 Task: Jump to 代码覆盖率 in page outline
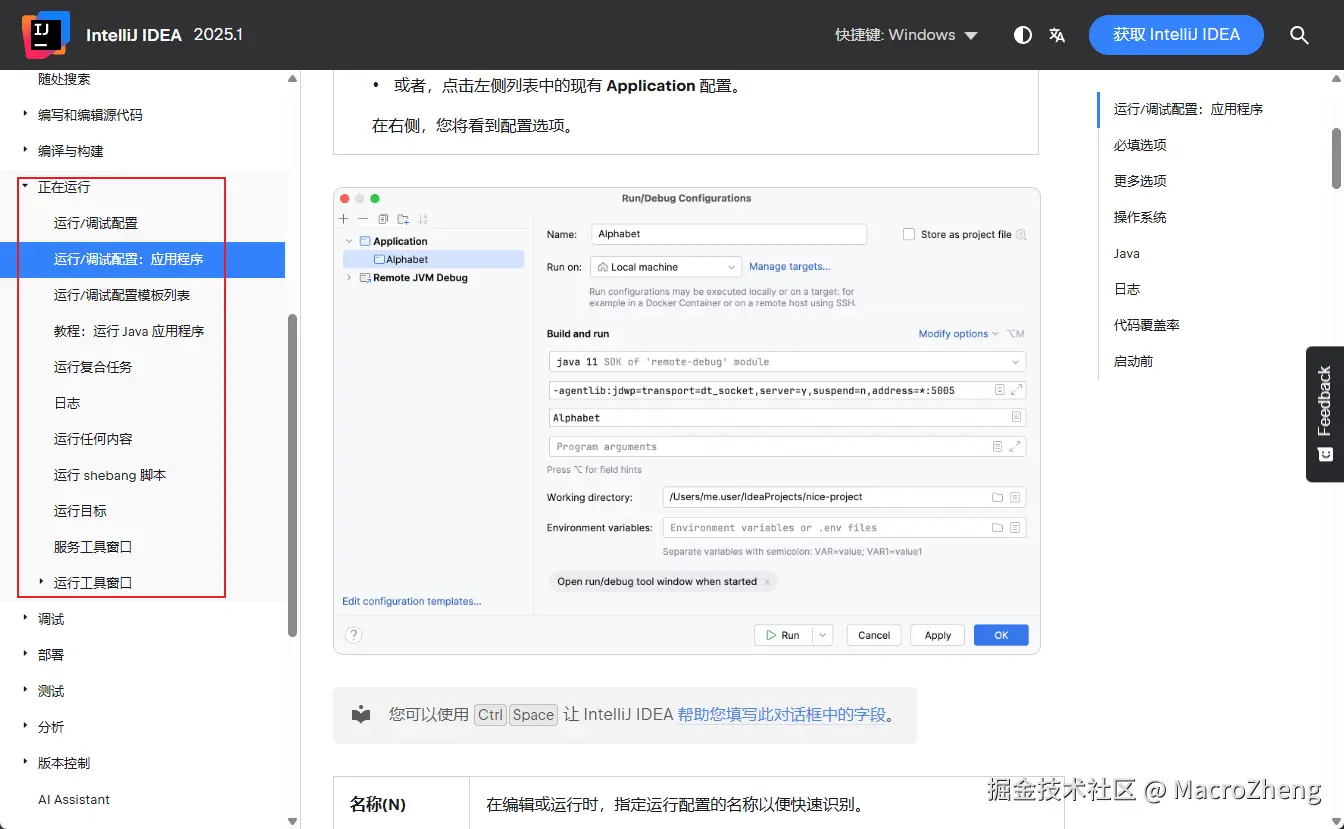pyautogui.click(x=1147, y=325)
